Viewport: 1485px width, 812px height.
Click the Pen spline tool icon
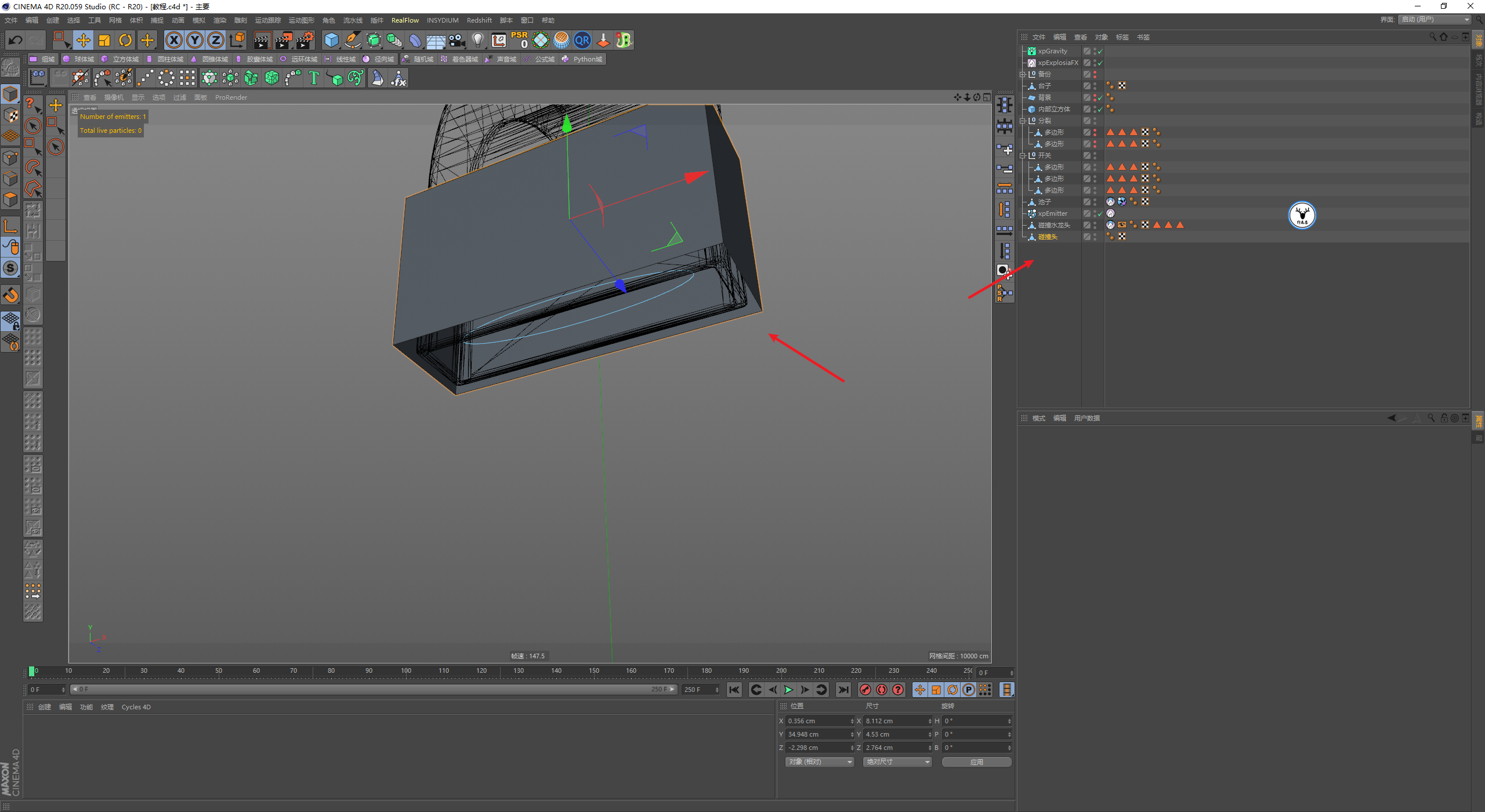pyautogui.click(x=352, y=40)
